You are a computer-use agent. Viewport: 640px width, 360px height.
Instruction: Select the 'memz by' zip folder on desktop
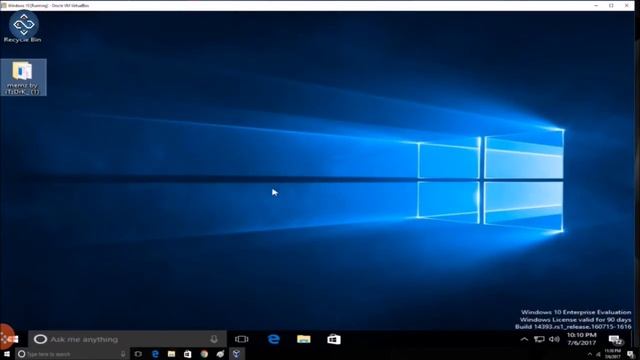[x=23, y=78]
